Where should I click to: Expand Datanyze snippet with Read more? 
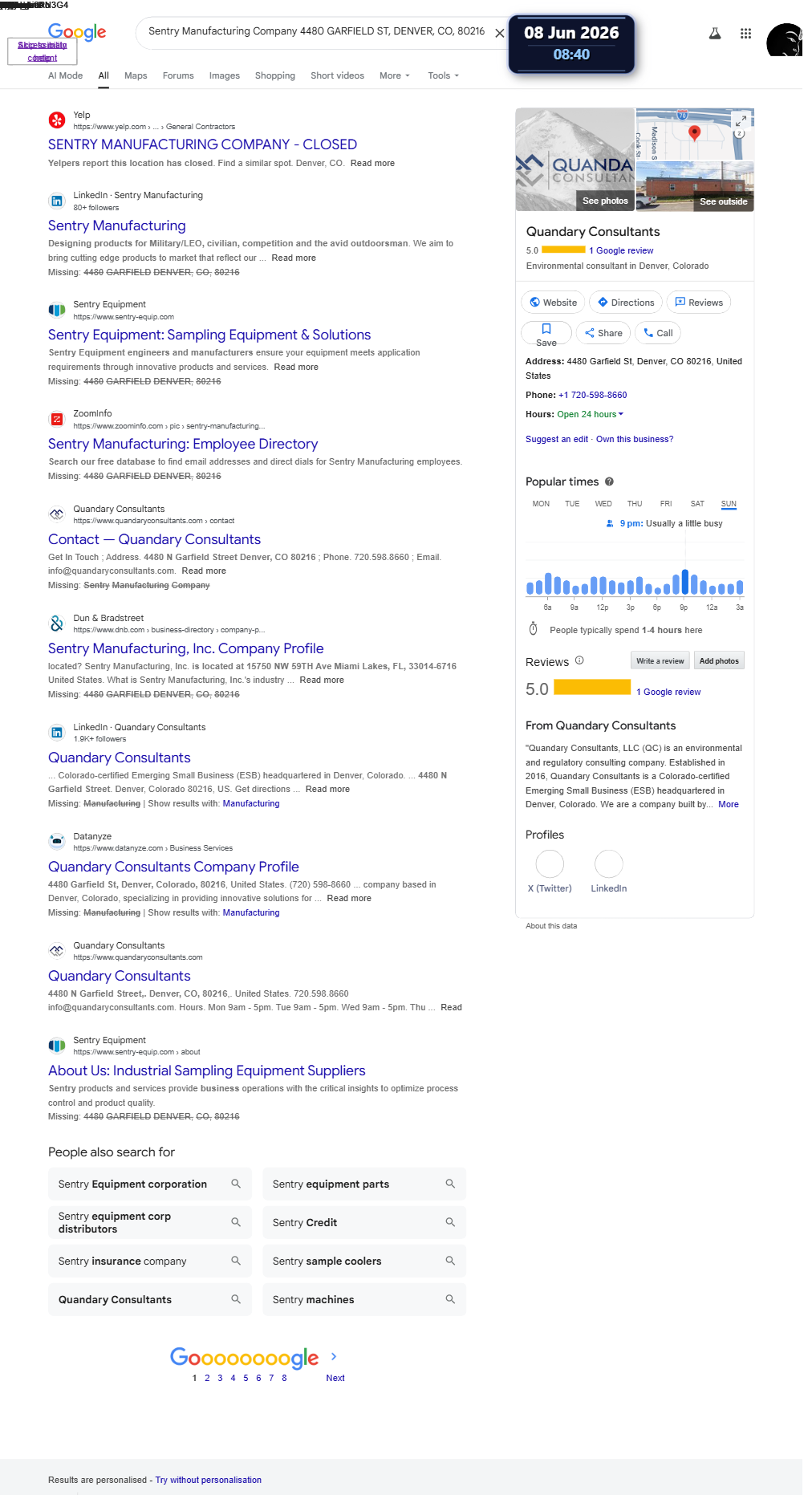click(349, 898)
